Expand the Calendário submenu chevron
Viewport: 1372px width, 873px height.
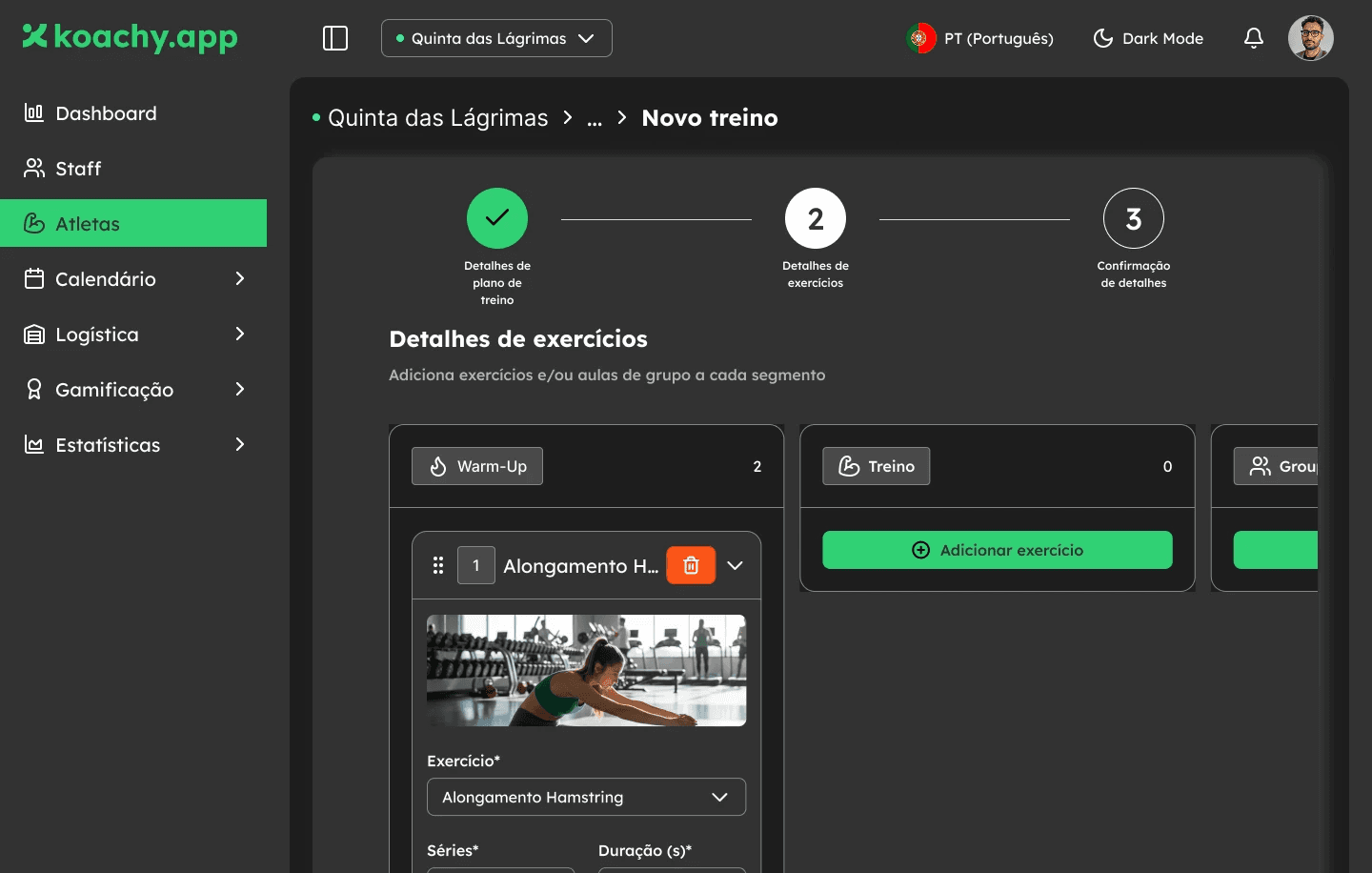240,278
